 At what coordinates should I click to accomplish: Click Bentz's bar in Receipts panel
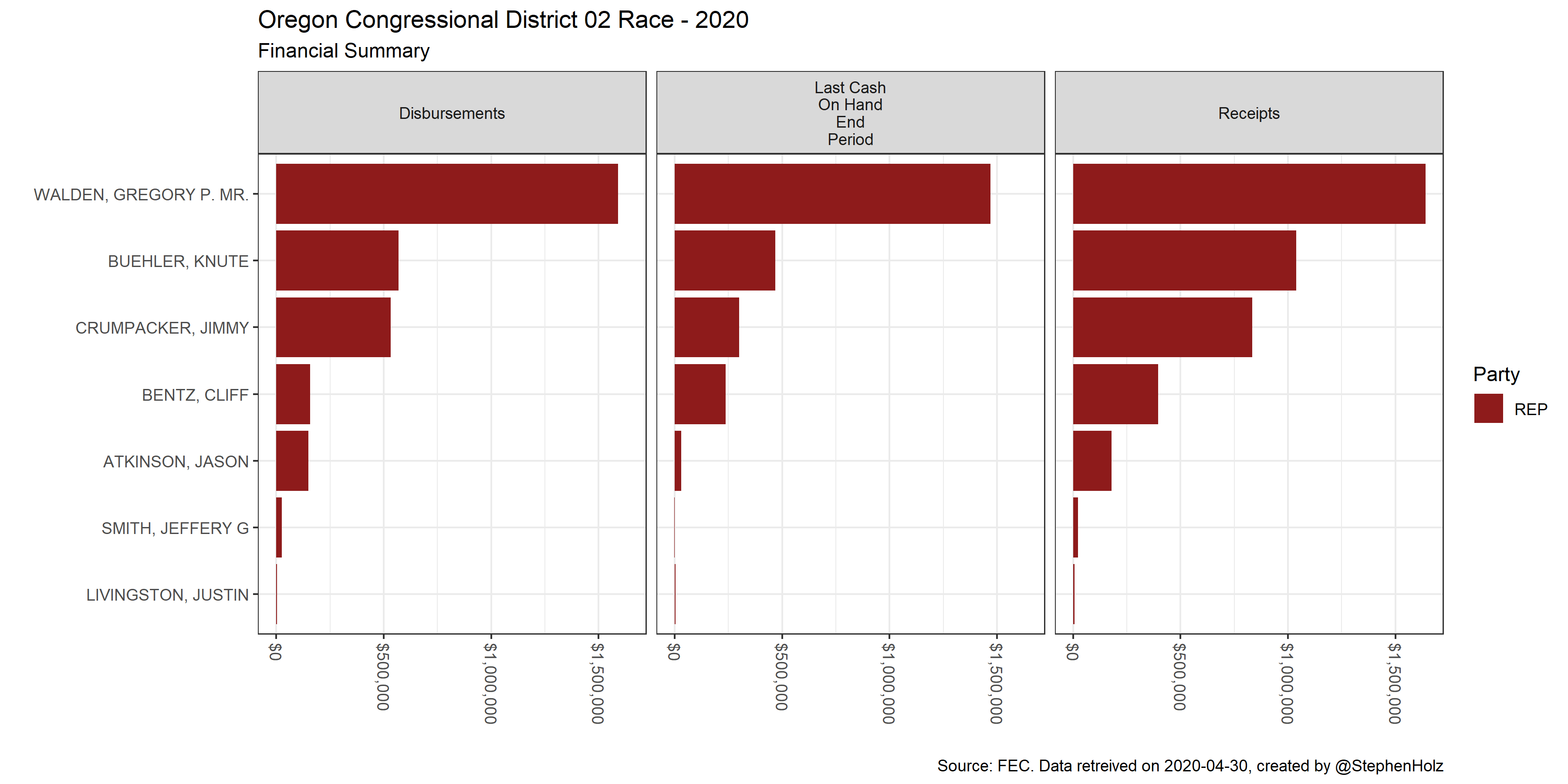click(1115, 394)
